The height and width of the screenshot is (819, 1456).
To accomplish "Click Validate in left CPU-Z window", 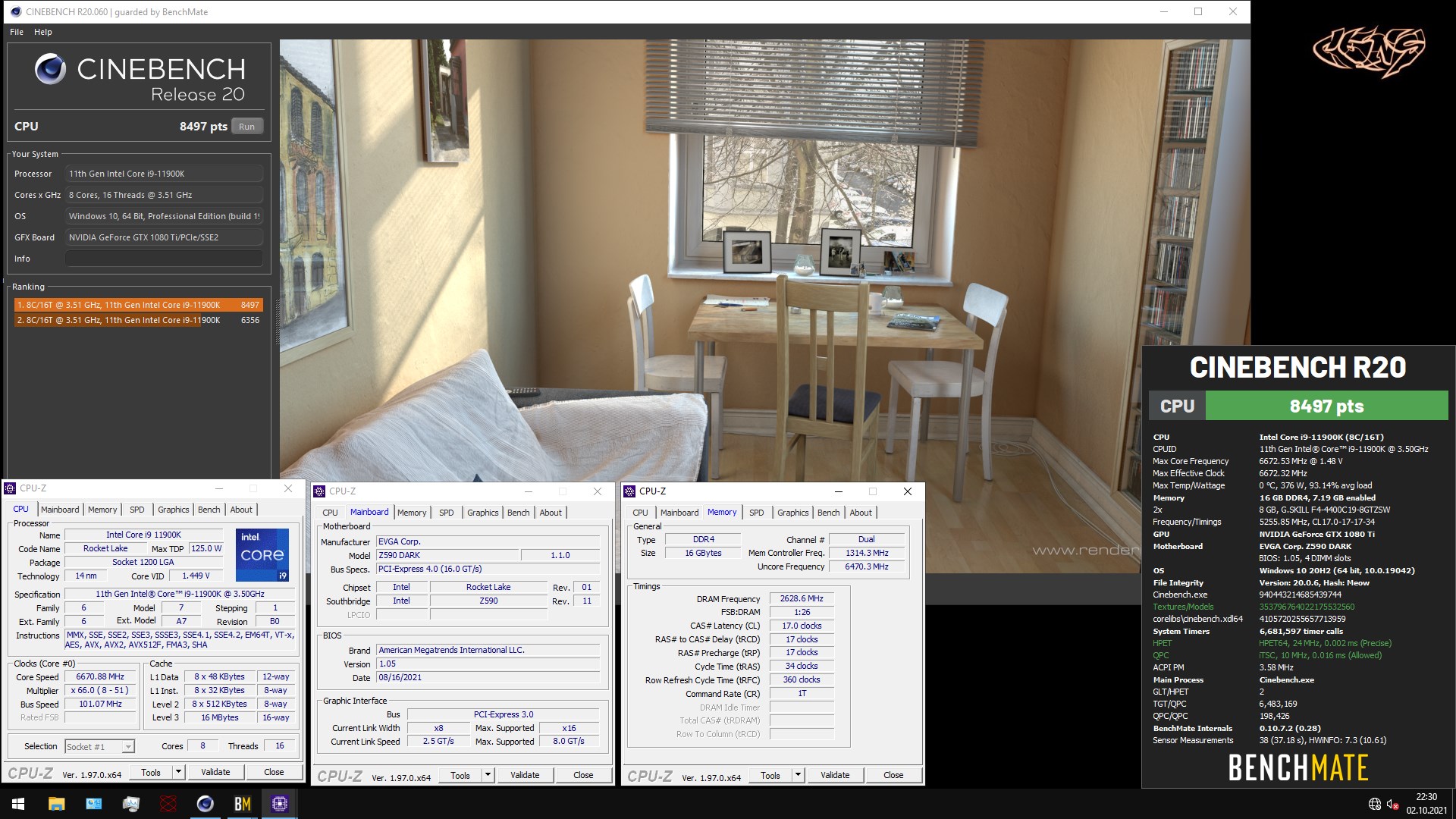I will tap(215, 772).
